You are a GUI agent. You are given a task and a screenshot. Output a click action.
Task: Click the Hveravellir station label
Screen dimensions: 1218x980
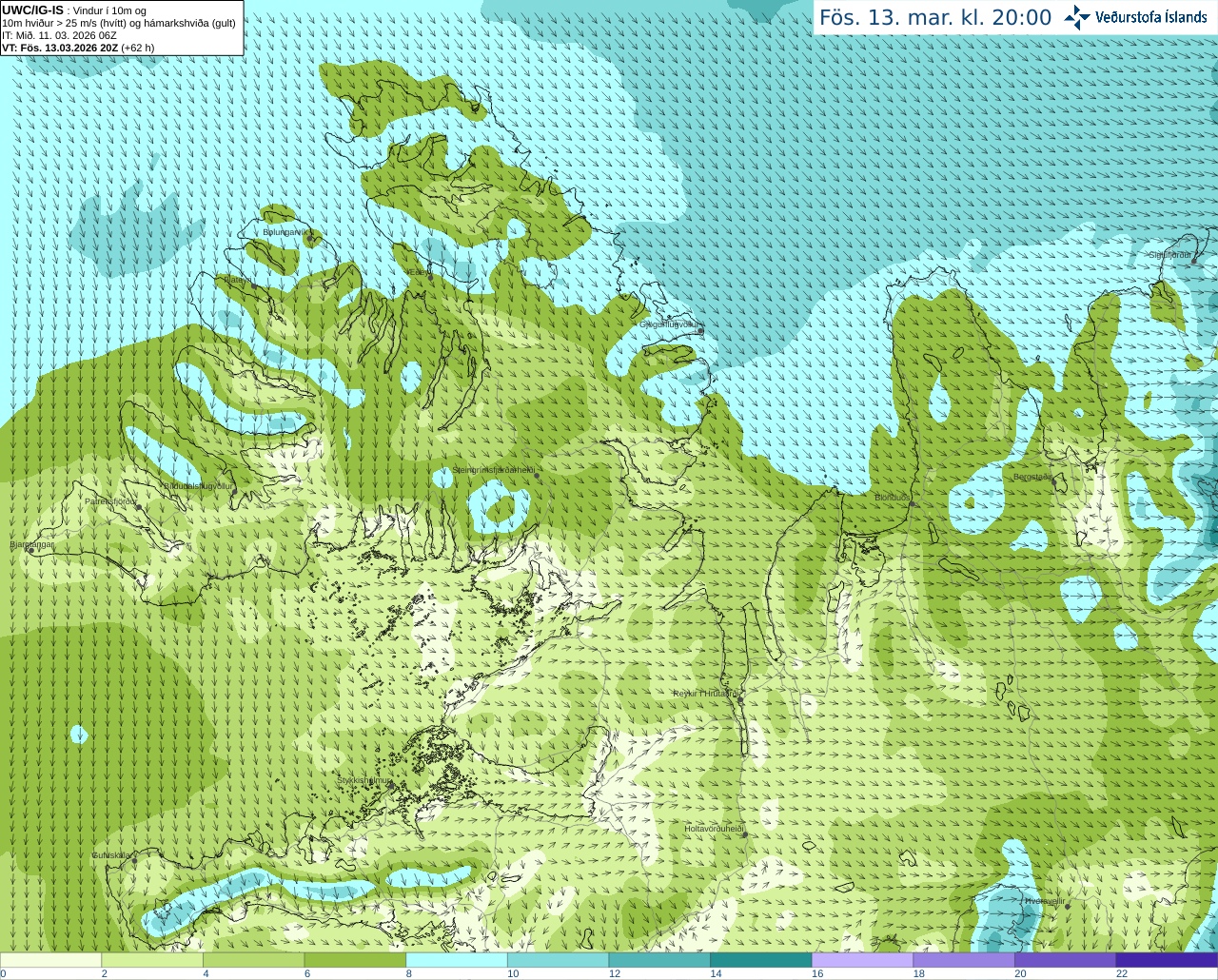[1045, 901]
